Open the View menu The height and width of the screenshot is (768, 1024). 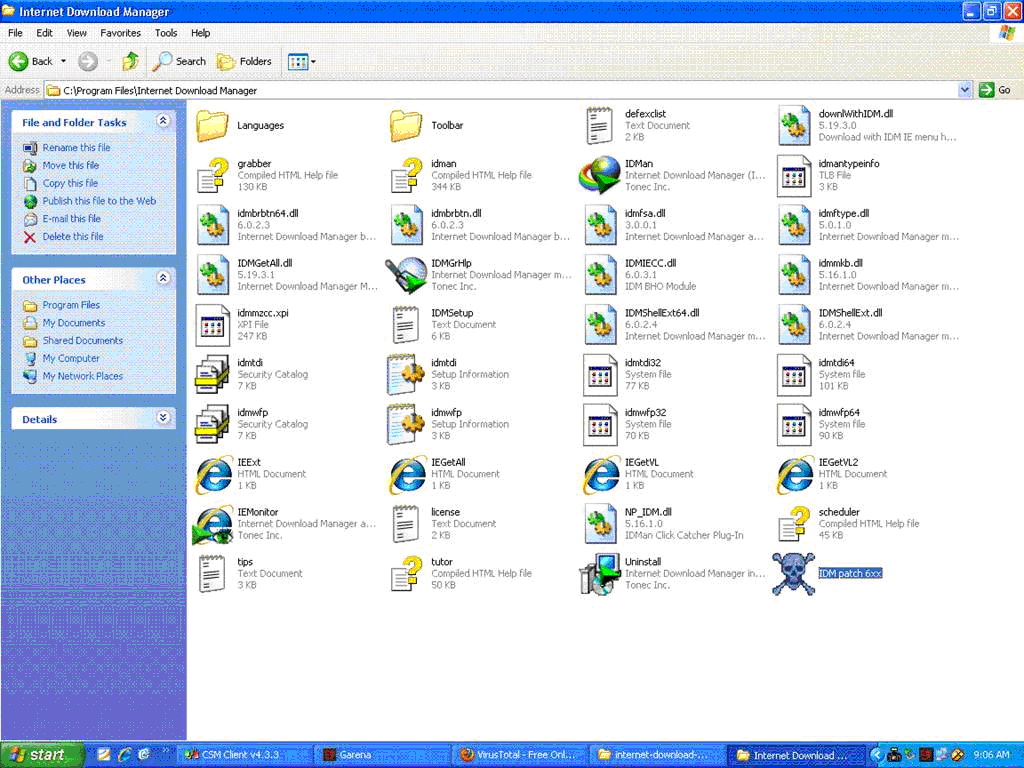(x=76, y=33)
